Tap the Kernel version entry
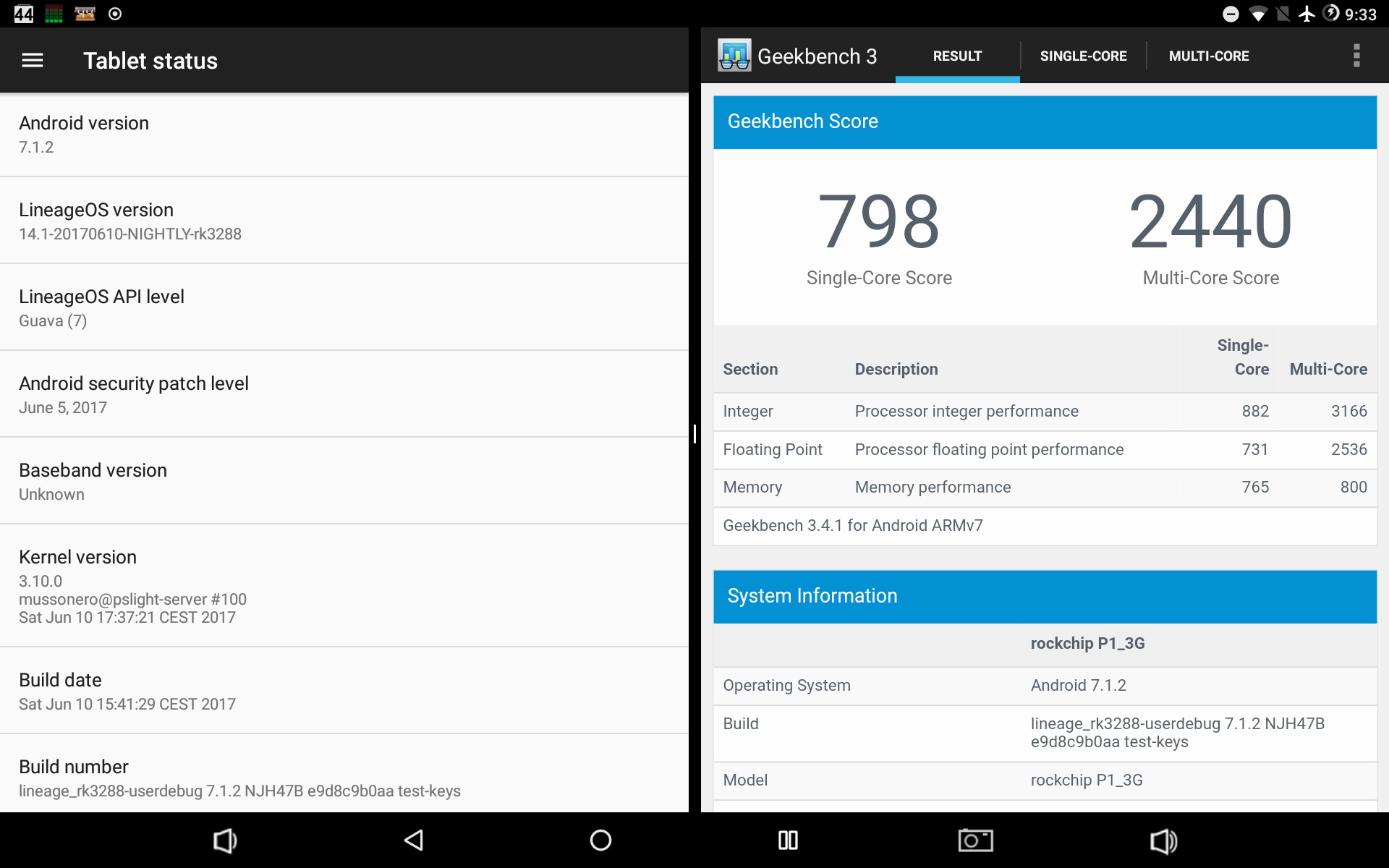This screenshot has height=868, width=1389. (344, 585)
